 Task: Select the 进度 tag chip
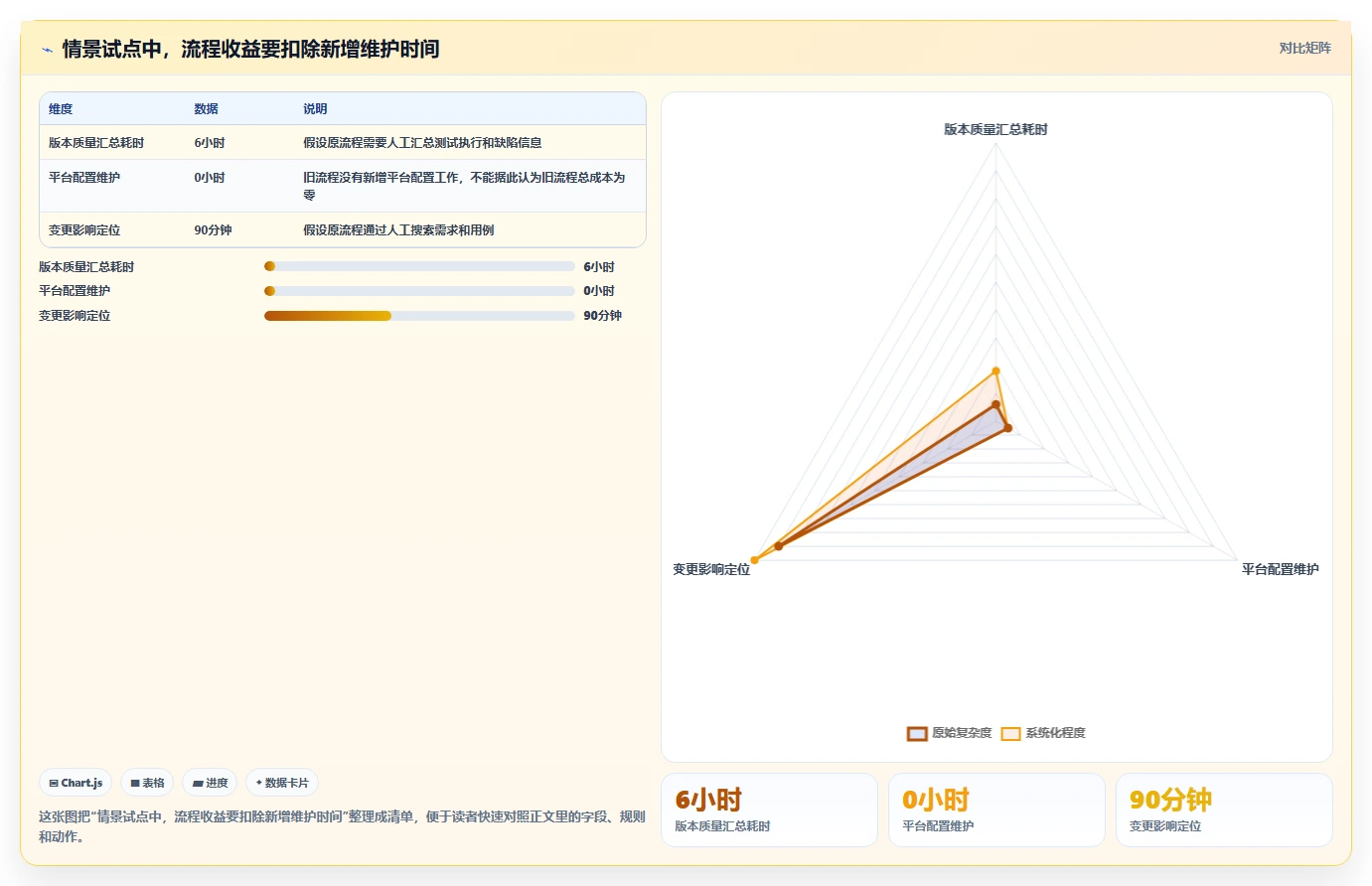coord(210,783)
